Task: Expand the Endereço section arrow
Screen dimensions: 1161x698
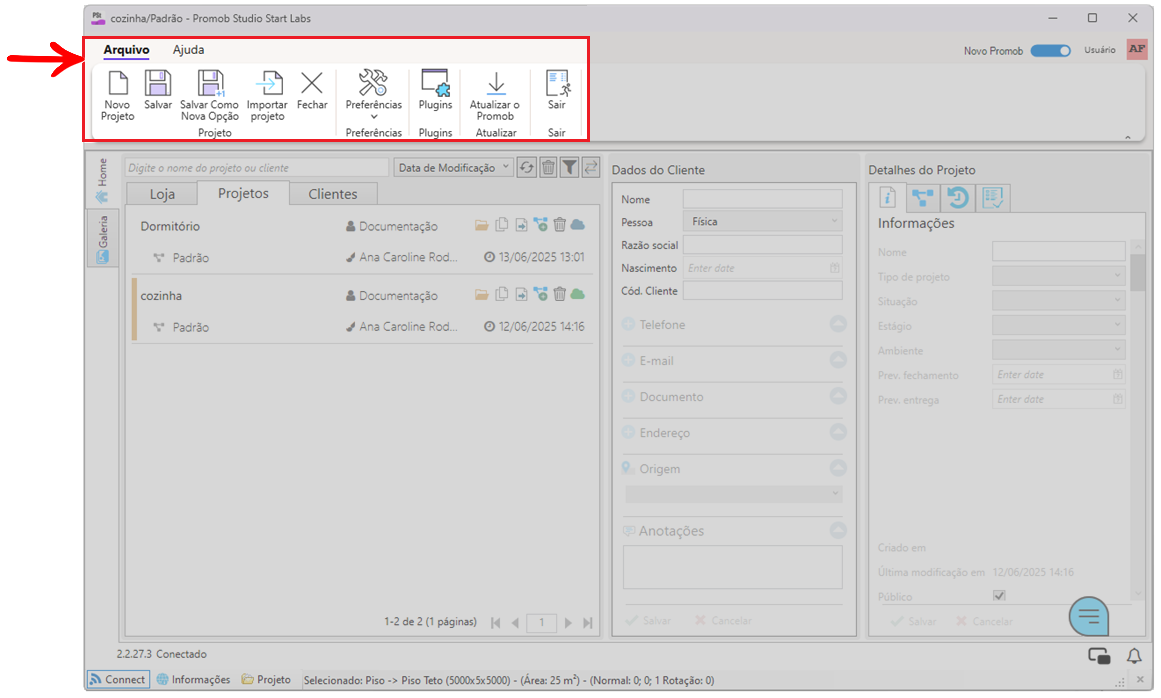Action: (837, 432)
